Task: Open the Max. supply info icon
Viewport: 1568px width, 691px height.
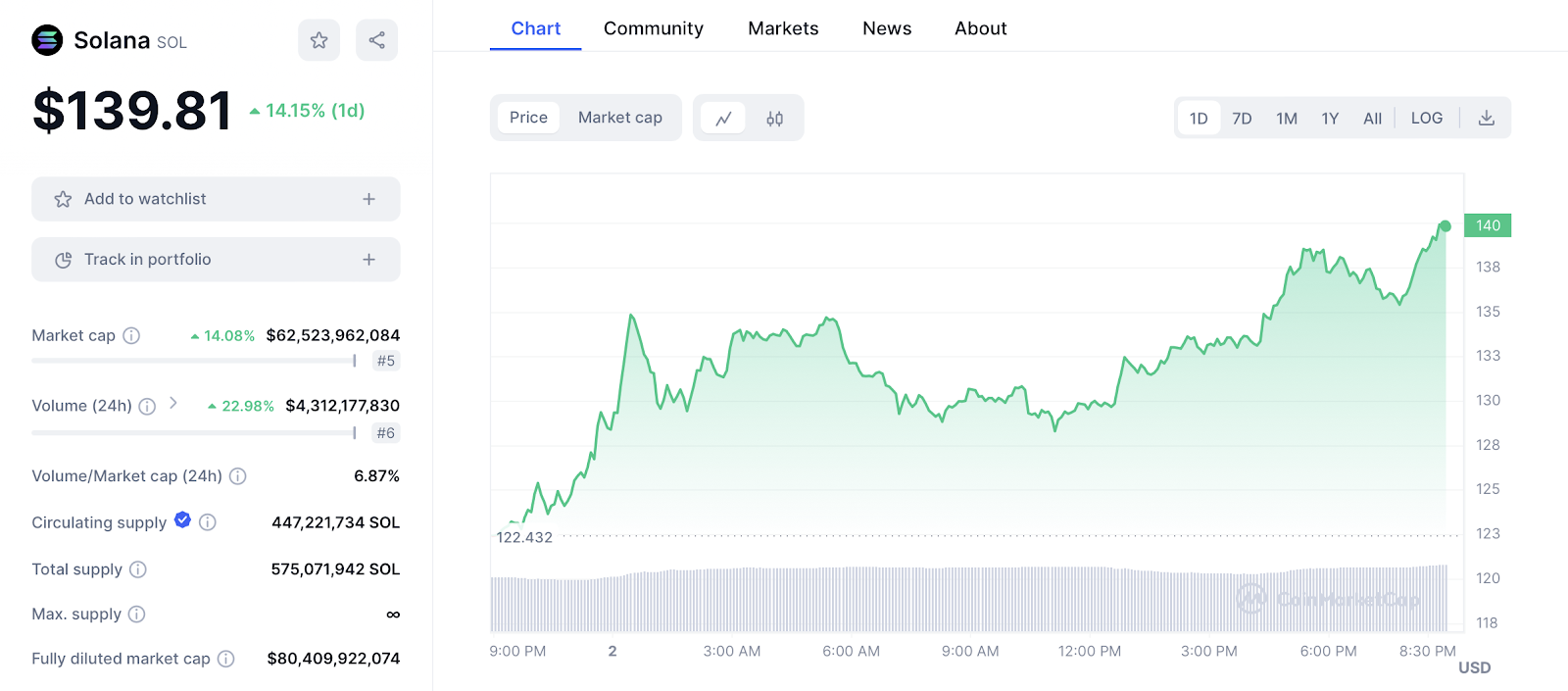Action: pos(137,615)
